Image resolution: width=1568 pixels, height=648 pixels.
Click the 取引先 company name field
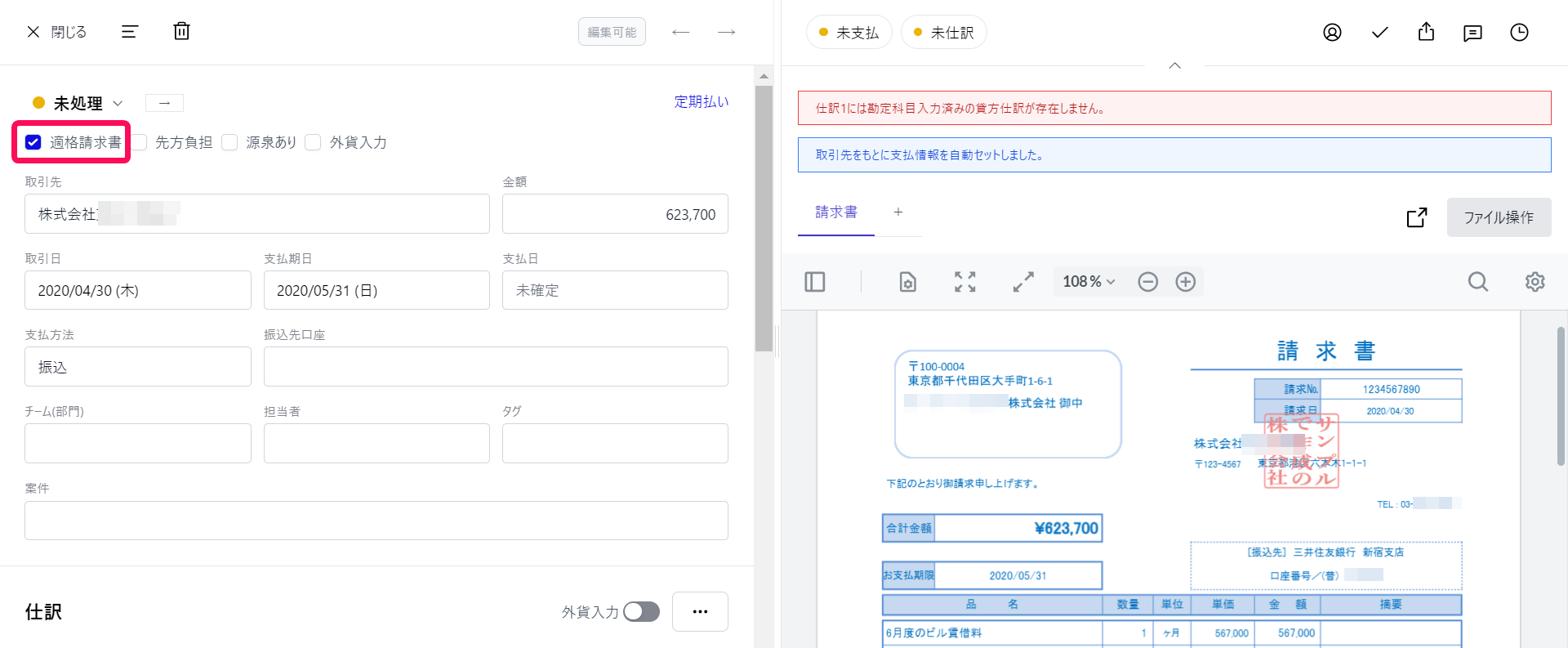[x=257, y=214]
